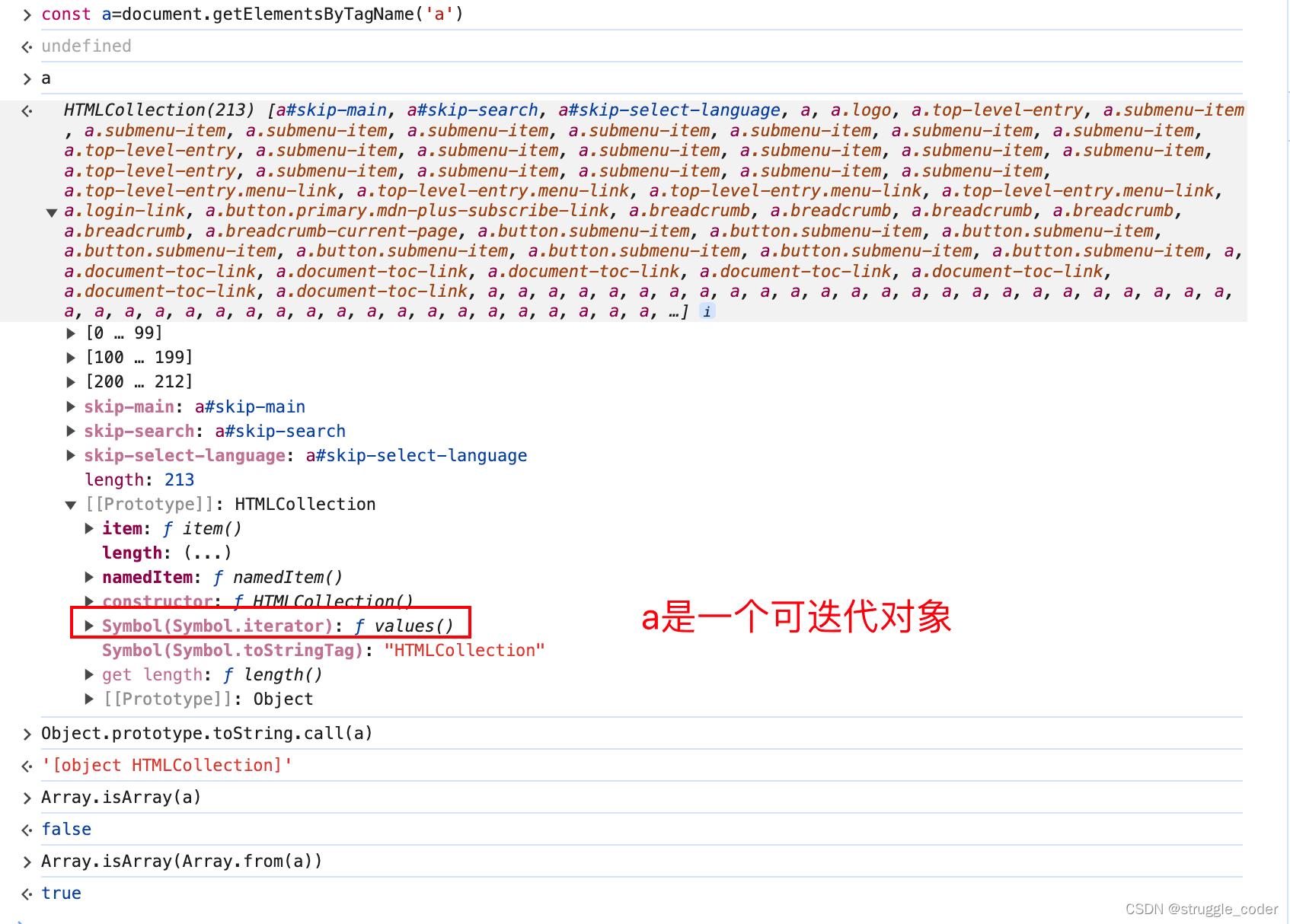
Task: Expand the namedItem() function entry
Action: [89, 577]
